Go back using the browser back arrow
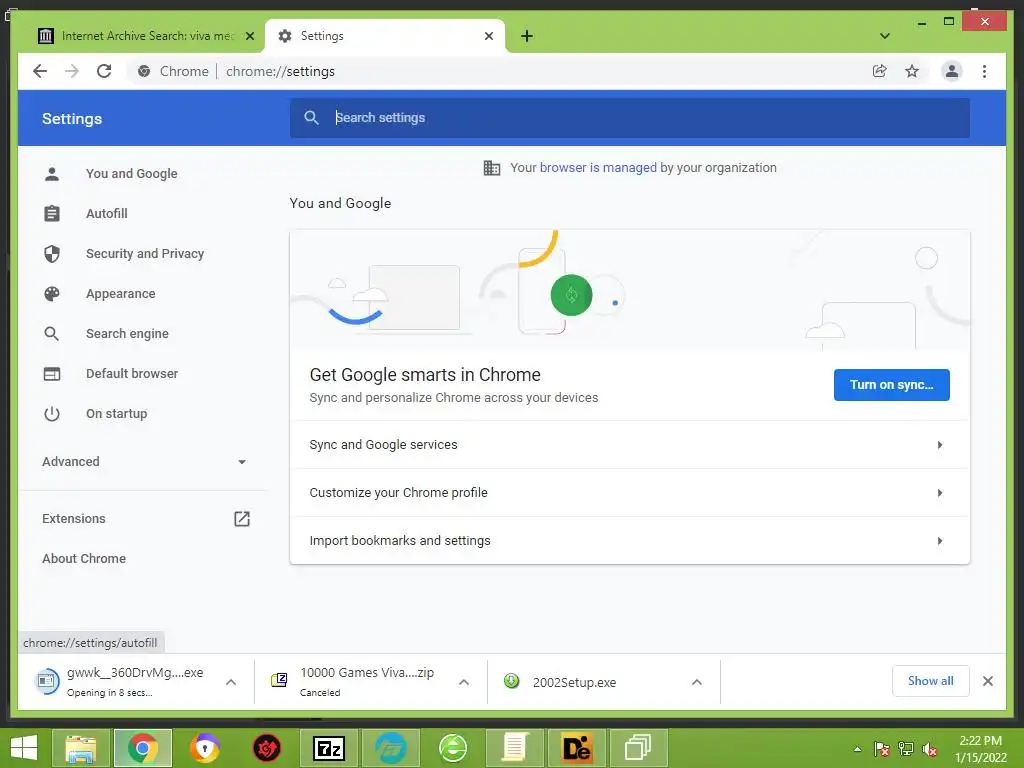 pos(40,71)
